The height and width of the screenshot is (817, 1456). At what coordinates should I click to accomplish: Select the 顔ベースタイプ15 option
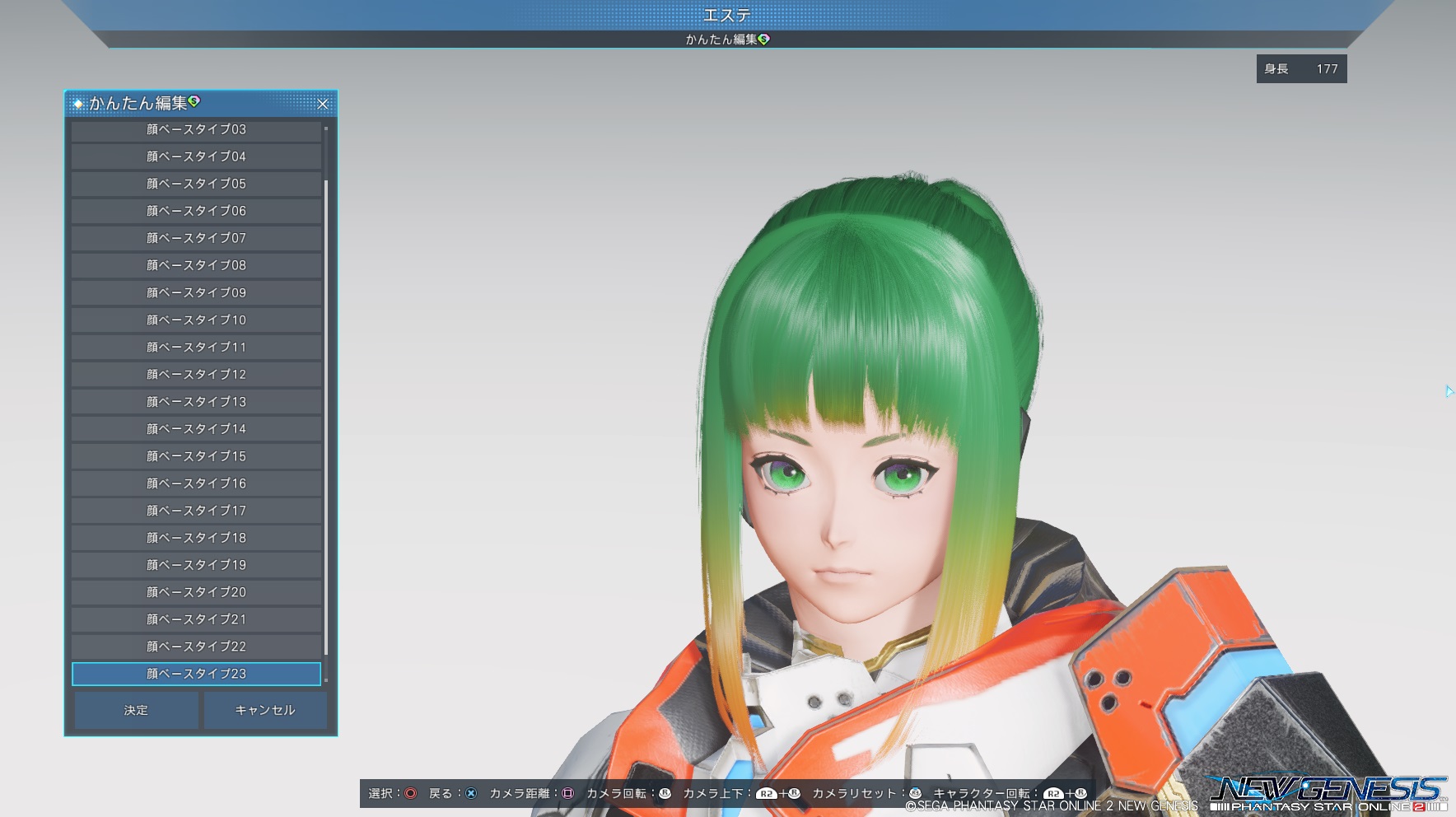click(196, 455)
